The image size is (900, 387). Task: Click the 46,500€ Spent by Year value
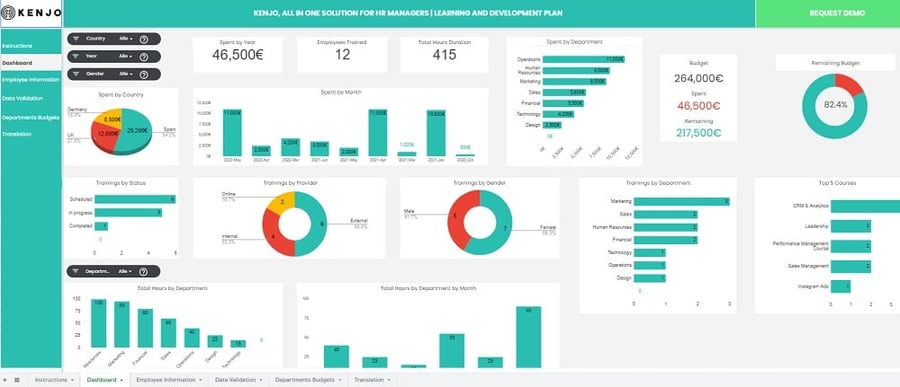click(x=237, y=55)
